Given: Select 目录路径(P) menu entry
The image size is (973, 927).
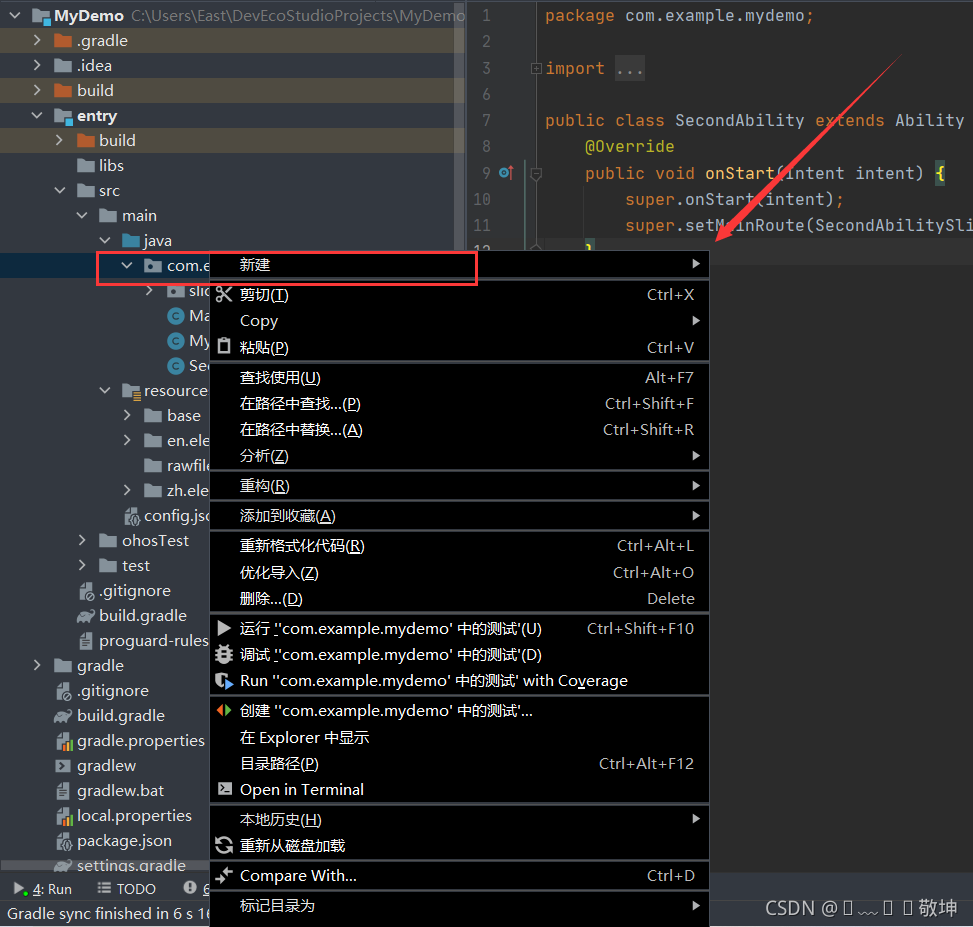Looking at the screenshot, I should point(459,763).
